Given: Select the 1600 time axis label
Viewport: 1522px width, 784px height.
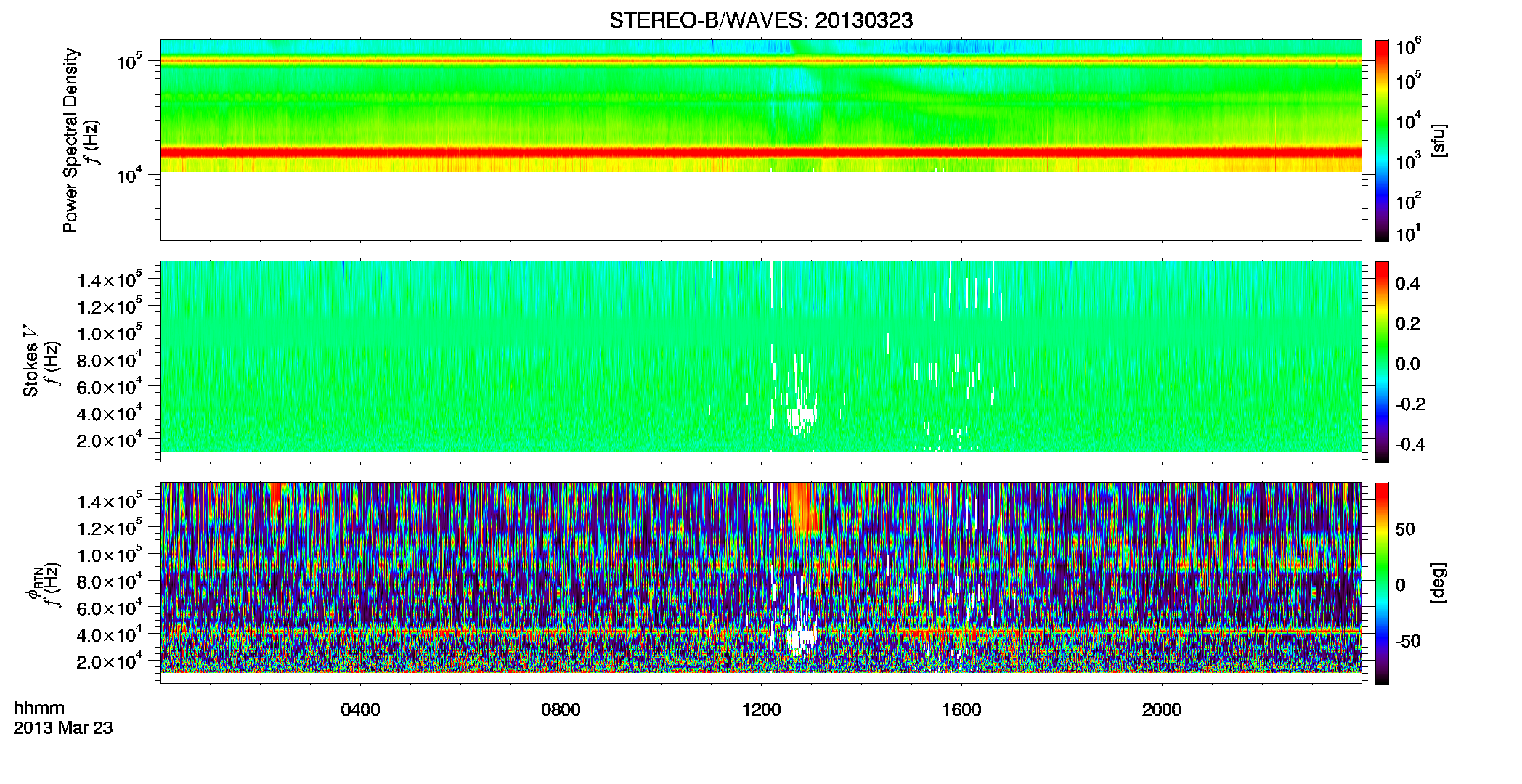Looking at the screenshot, I should [x=961, y=710].
